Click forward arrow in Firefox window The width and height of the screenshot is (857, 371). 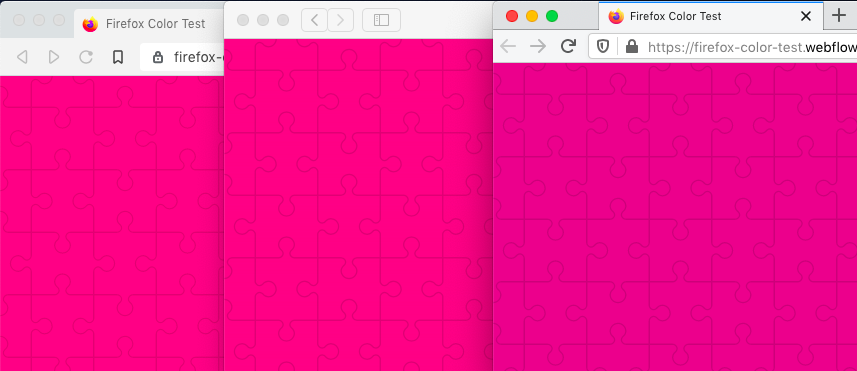[x=538, y=46]
